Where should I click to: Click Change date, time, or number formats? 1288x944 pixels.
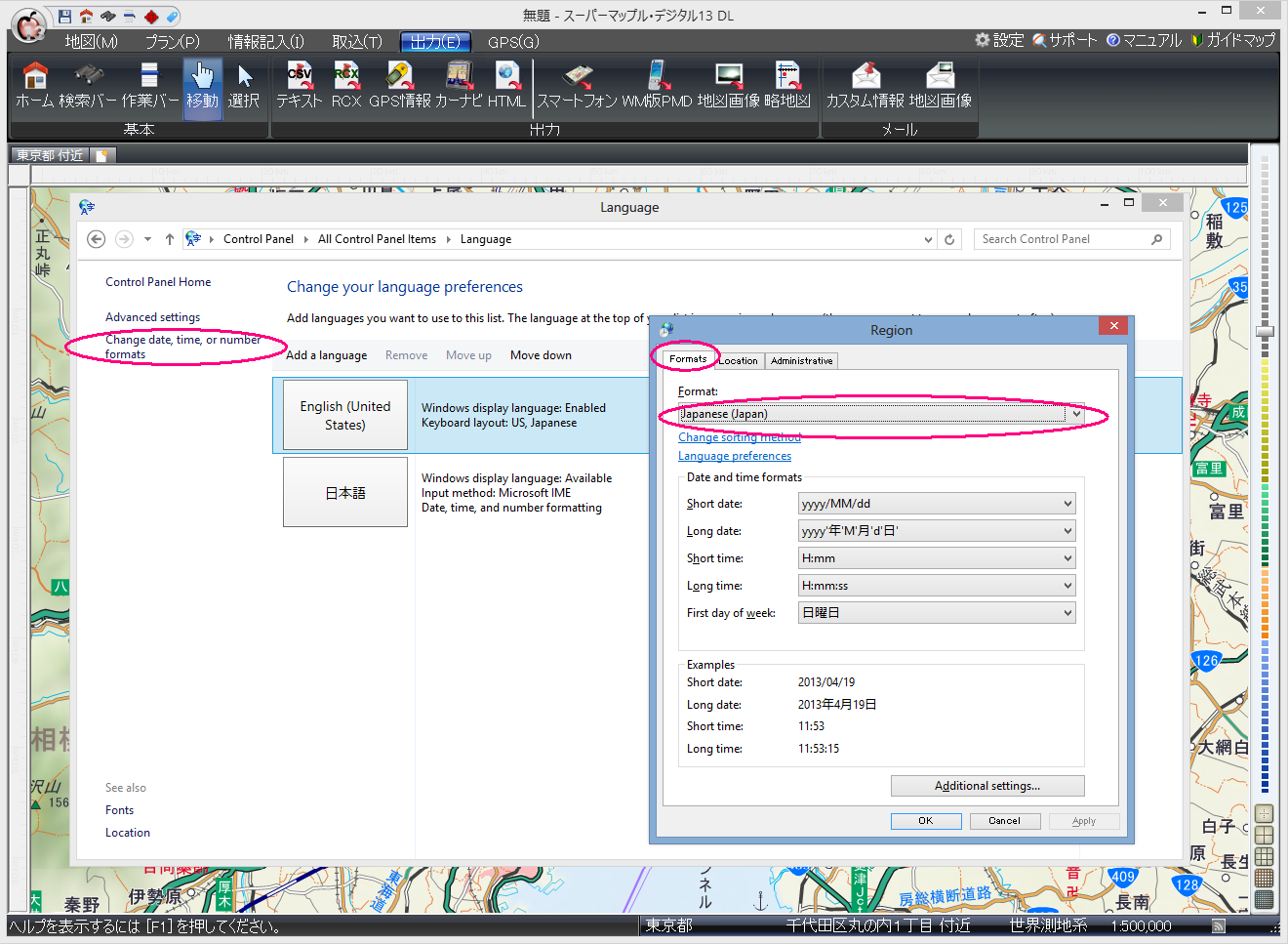182,347
